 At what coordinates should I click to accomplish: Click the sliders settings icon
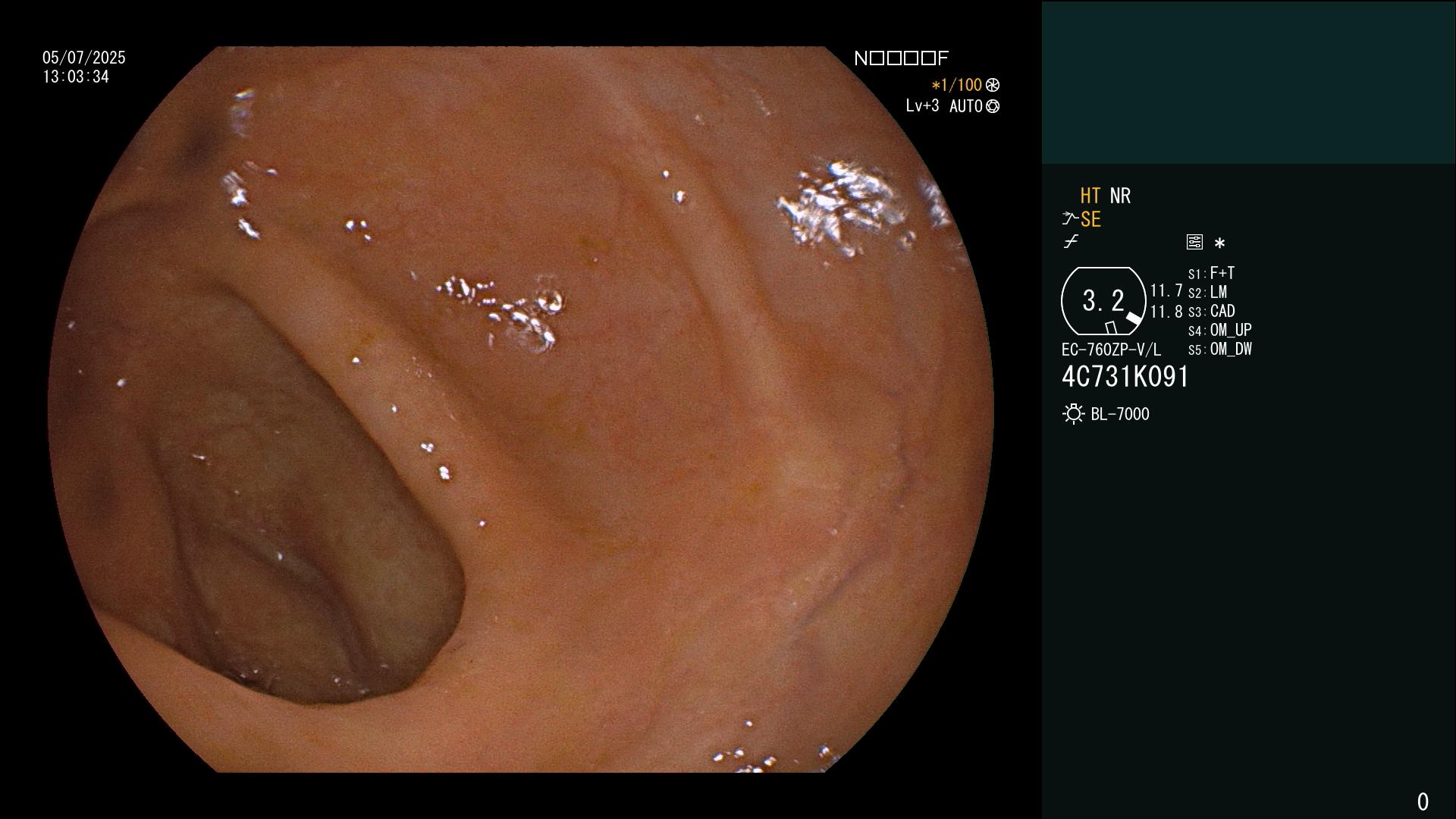point(1194,242)
